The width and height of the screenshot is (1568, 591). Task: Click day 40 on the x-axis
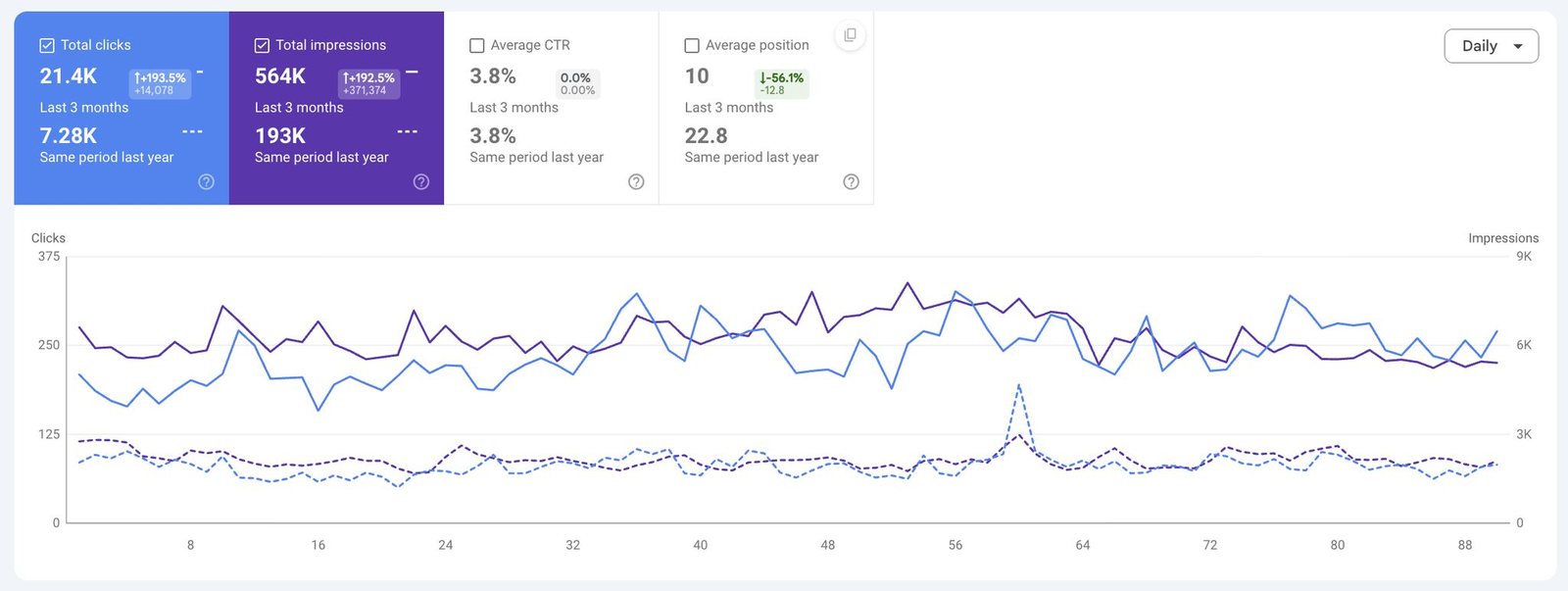[x=701, y=545]
